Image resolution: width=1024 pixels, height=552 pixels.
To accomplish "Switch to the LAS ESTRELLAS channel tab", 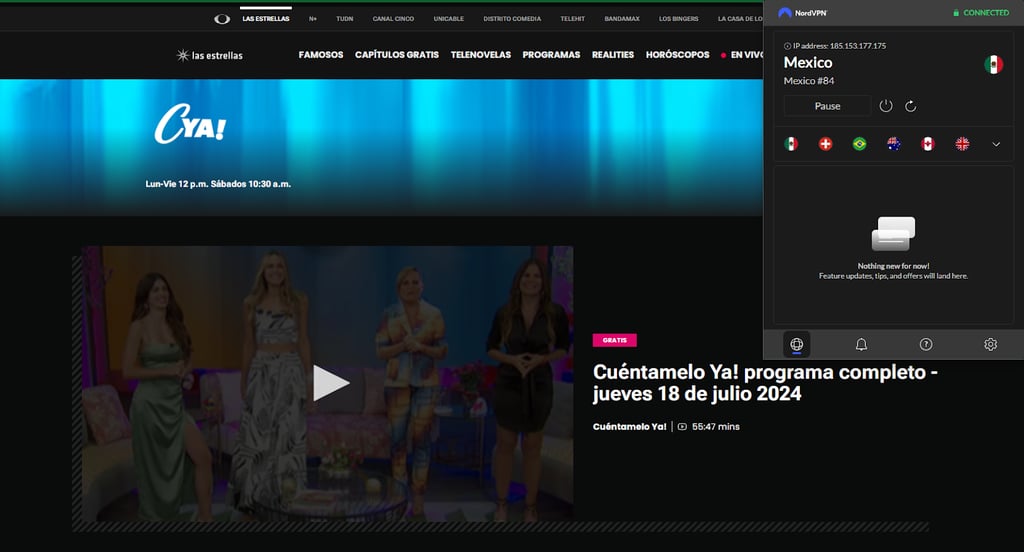I will 266,19.
